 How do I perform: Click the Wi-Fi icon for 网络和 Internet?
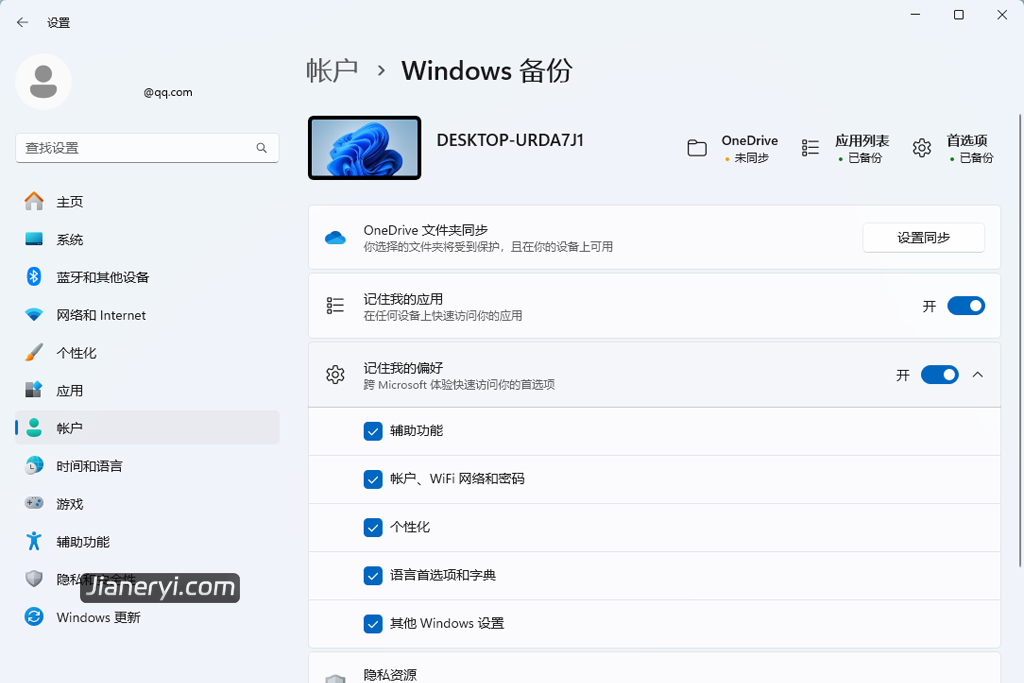pyautogui.click(x=34, y=315)
